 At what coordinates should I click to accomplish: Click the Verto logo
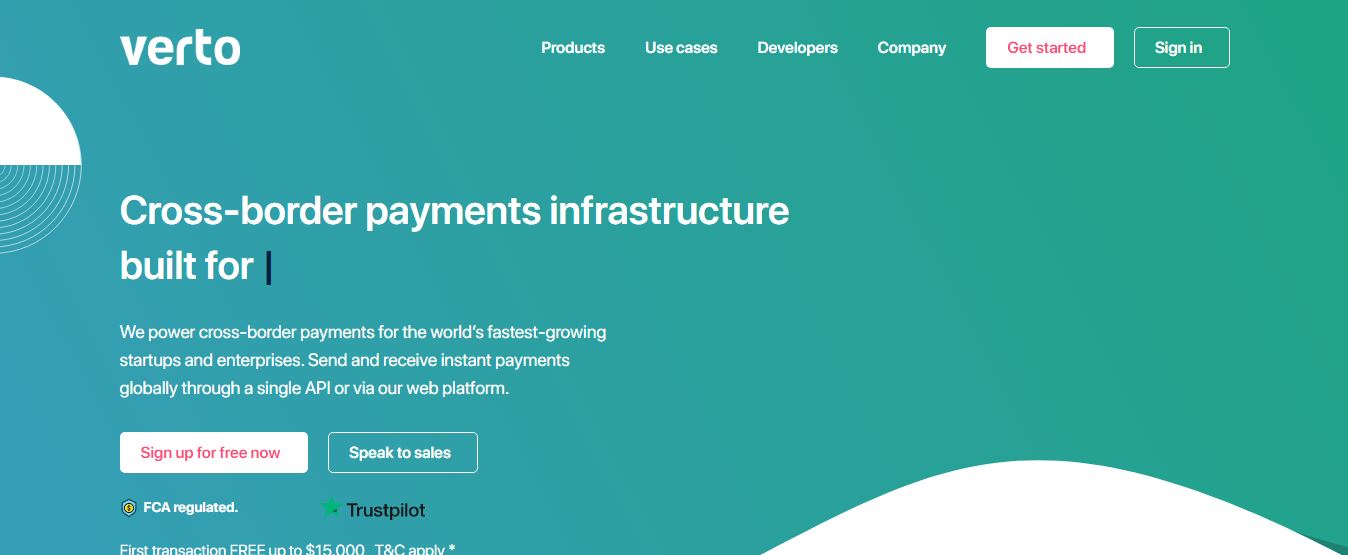click(x=180, y=48)
